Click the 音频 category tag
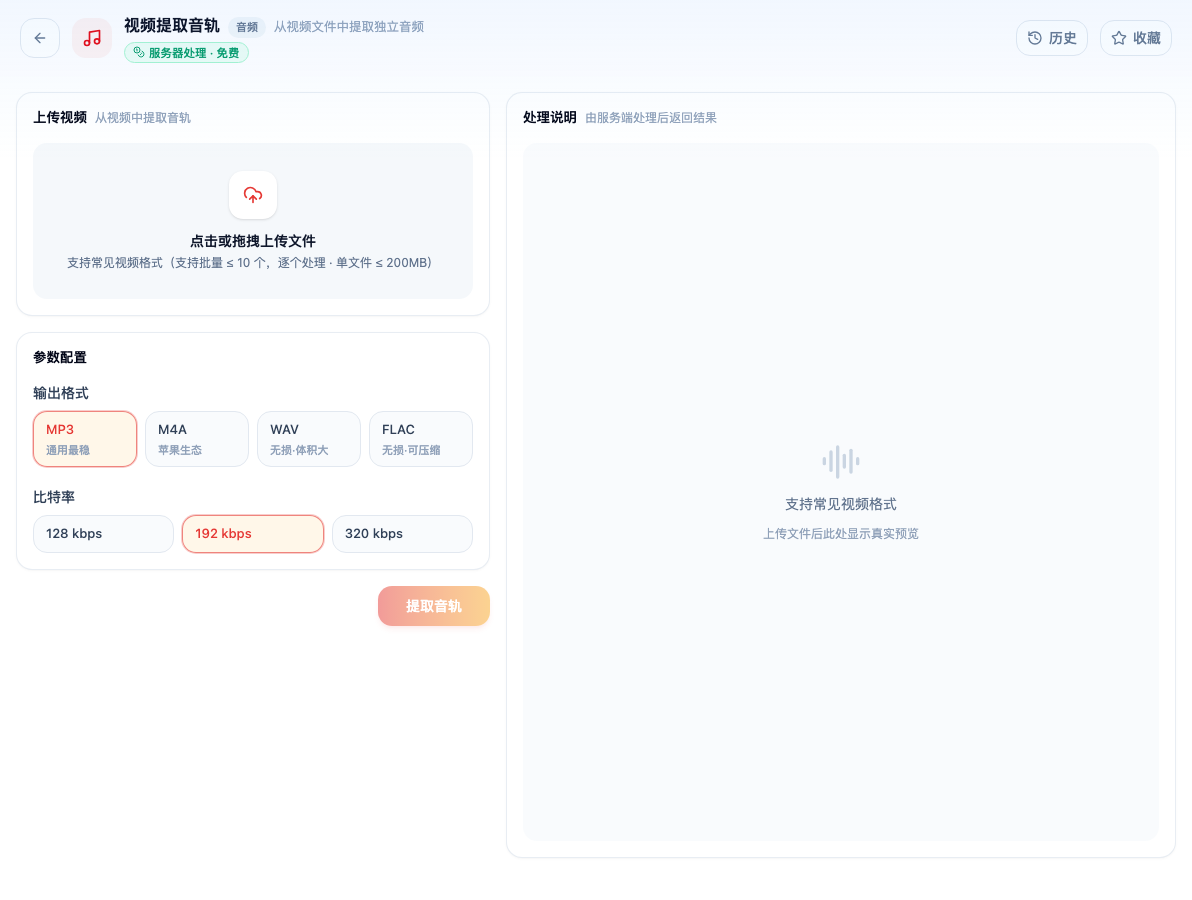The height and width of the screenshot is (900, 1192). pyautogui.click(x=247, y=27)
